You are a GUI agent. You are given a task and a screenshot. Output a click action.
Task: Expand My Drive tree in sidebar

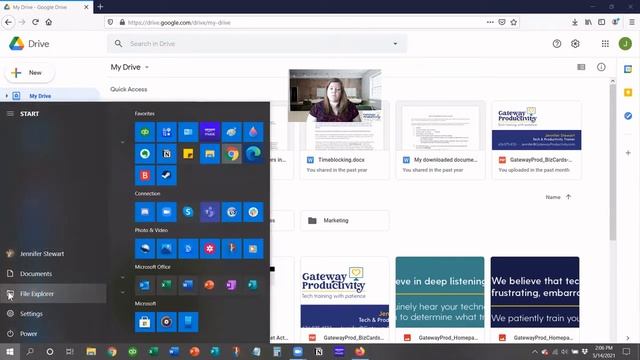[7, 96]
